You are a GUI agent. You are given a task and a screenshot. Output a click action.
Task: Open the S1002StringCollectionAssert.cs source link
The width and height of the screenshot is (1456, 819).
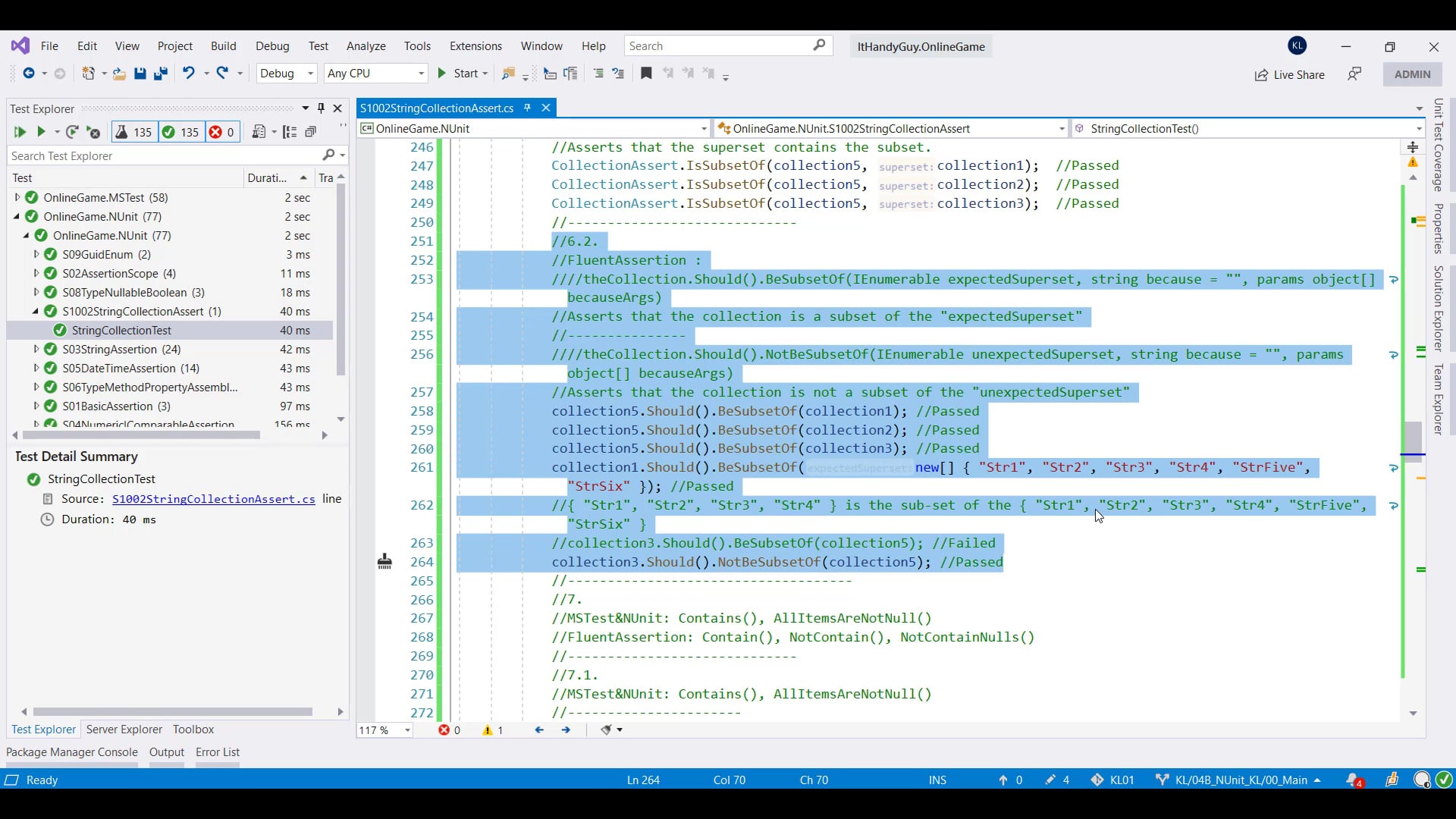[x=213, y=499]
